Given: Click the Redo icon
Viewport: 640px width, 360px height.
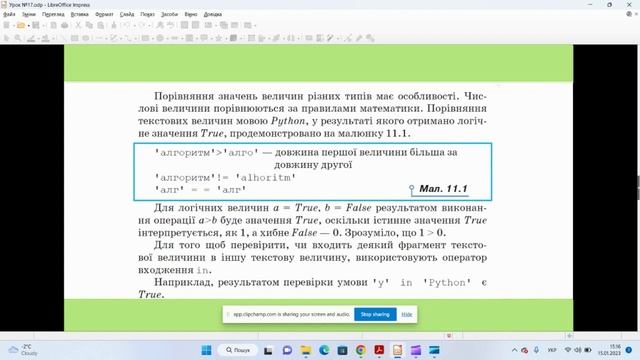Looking at the screenshot, I should pyautogui.click(x=141, y=25).
